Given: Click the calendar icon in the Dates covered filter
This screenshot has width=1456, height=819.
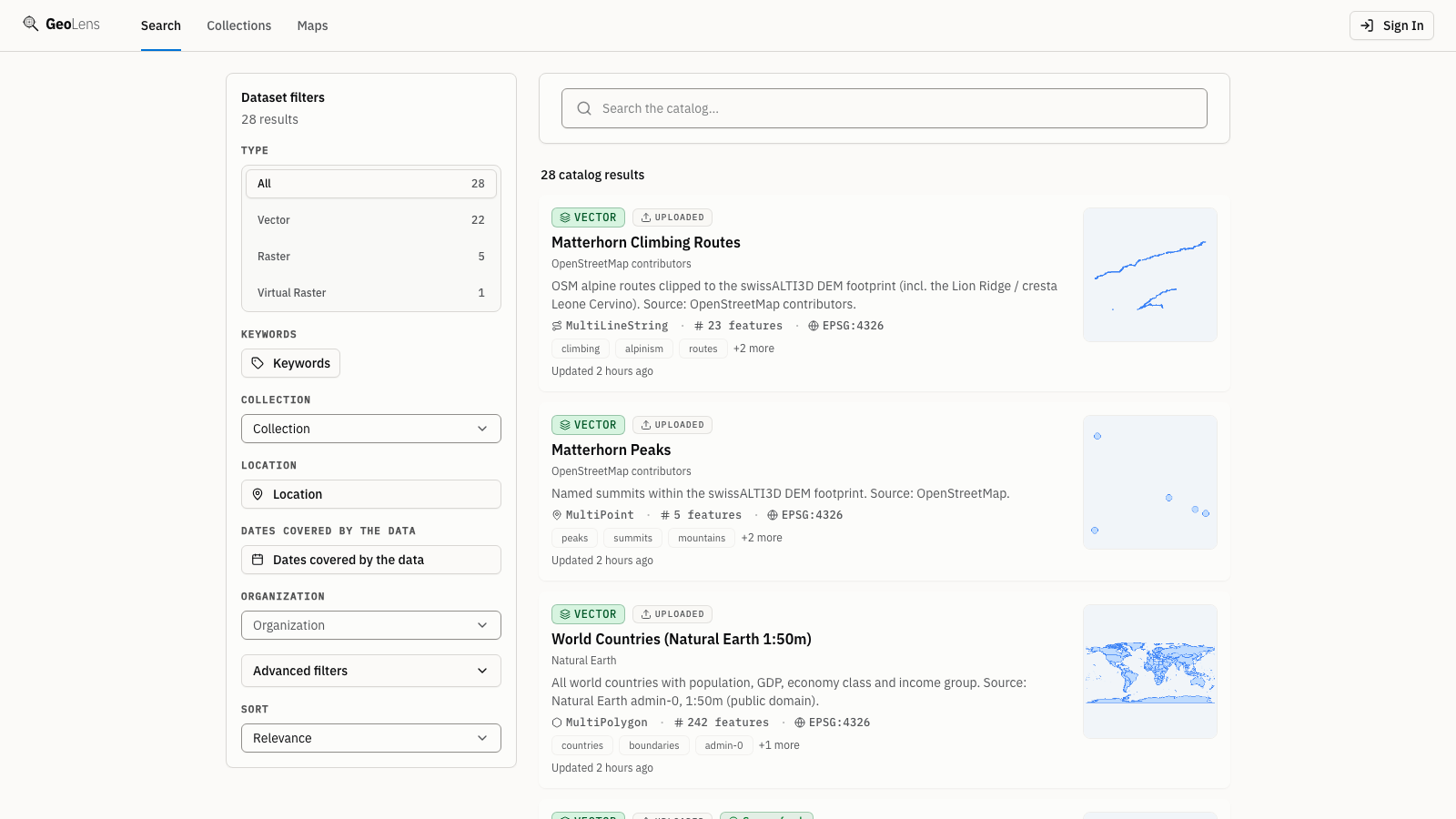Looking at the screenshot, I should click(x=258, y=560).
